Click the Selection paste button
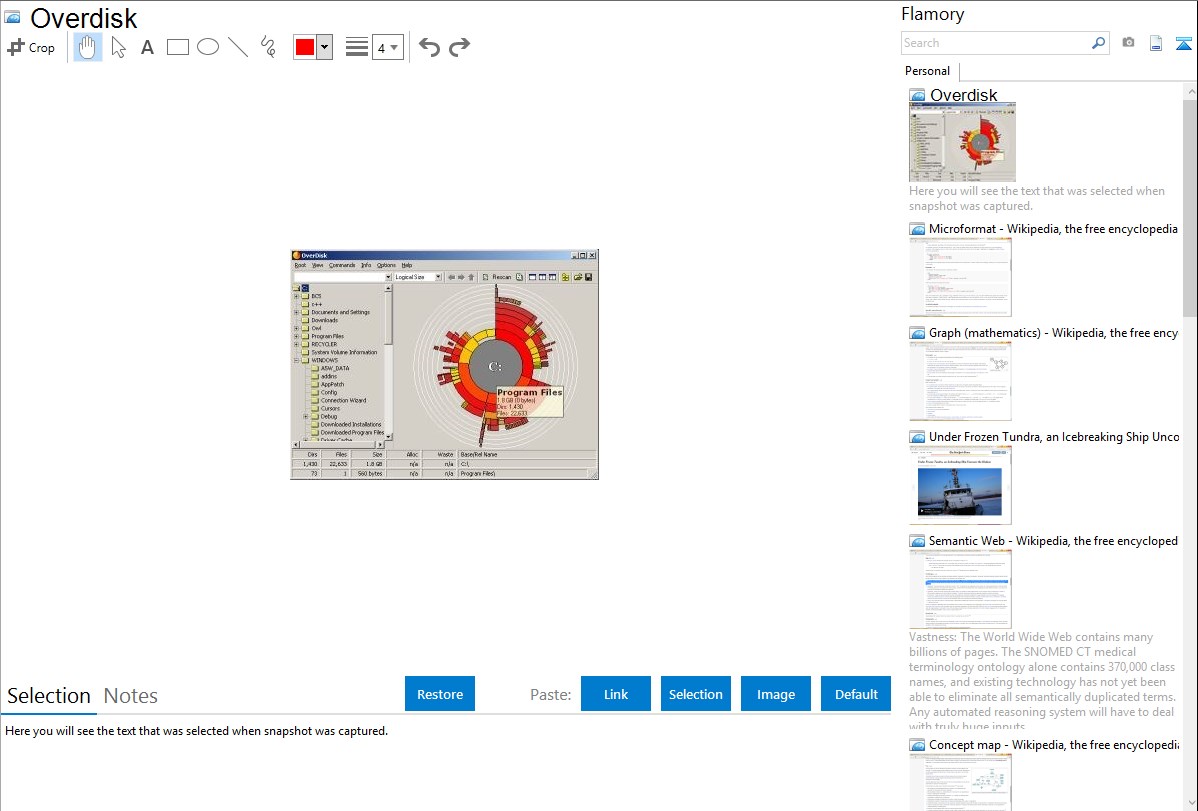 [696, 694]
